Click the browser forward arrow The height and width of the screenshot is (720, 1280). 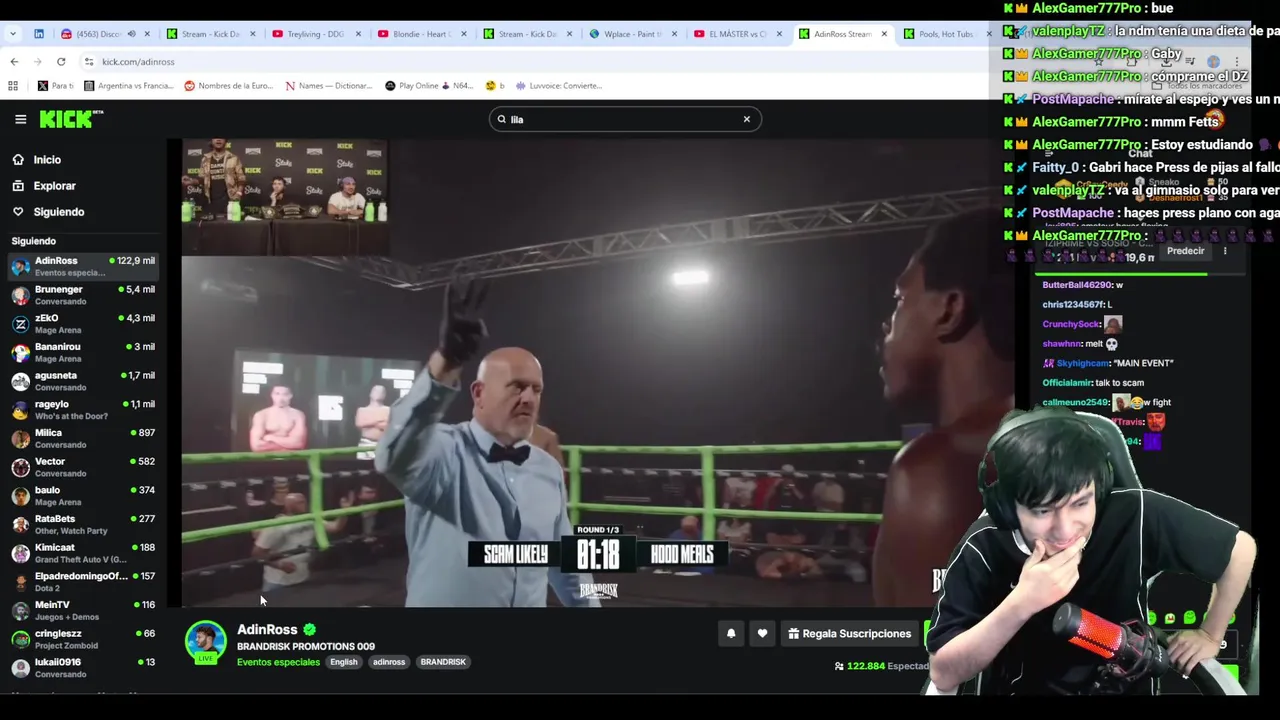tap(37, 62)
